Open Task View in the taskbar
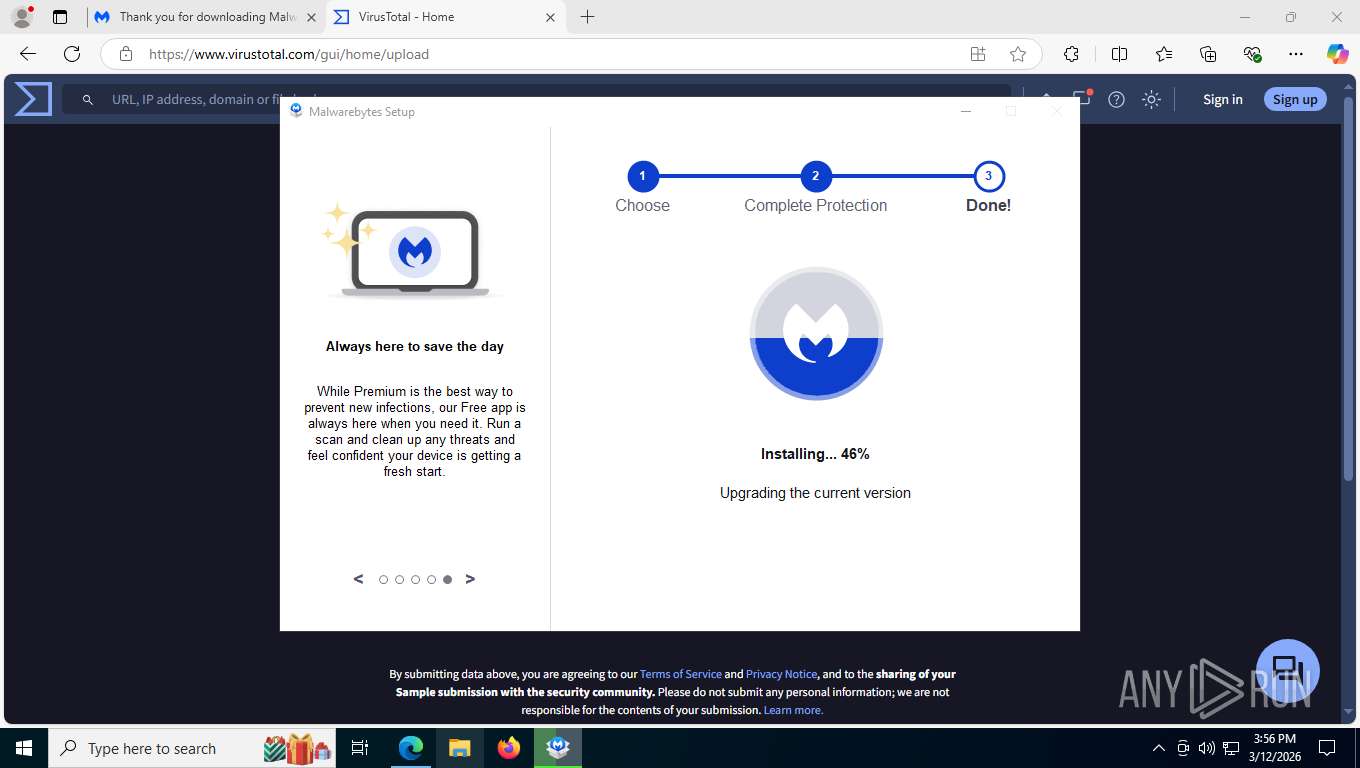 click(x=360, y=748)
